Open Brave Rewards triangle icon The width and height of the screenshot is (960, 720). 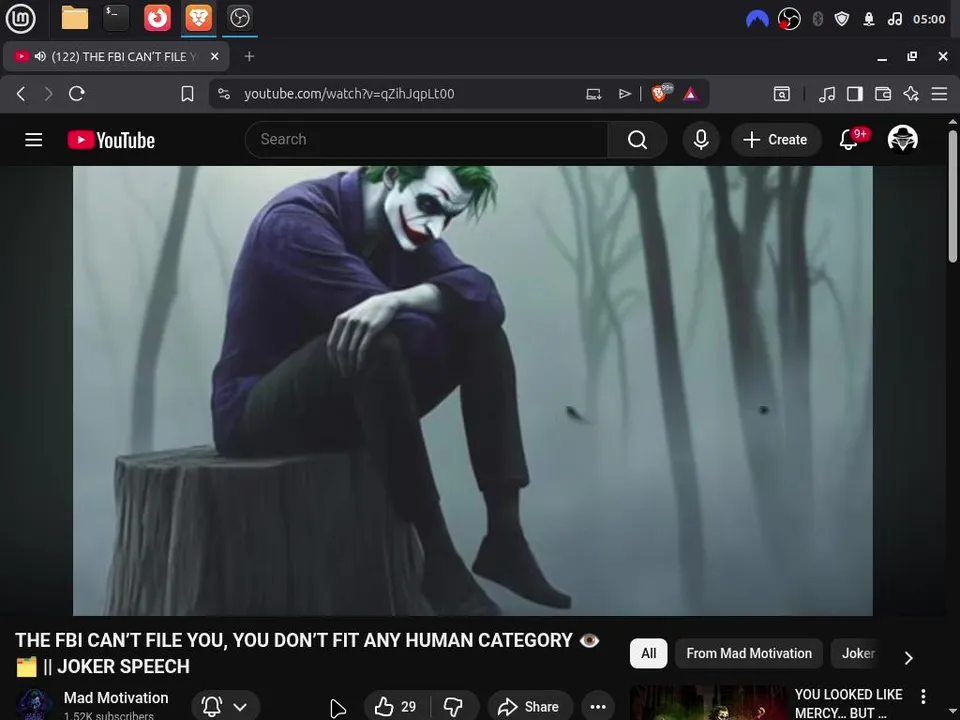[691, 94]
